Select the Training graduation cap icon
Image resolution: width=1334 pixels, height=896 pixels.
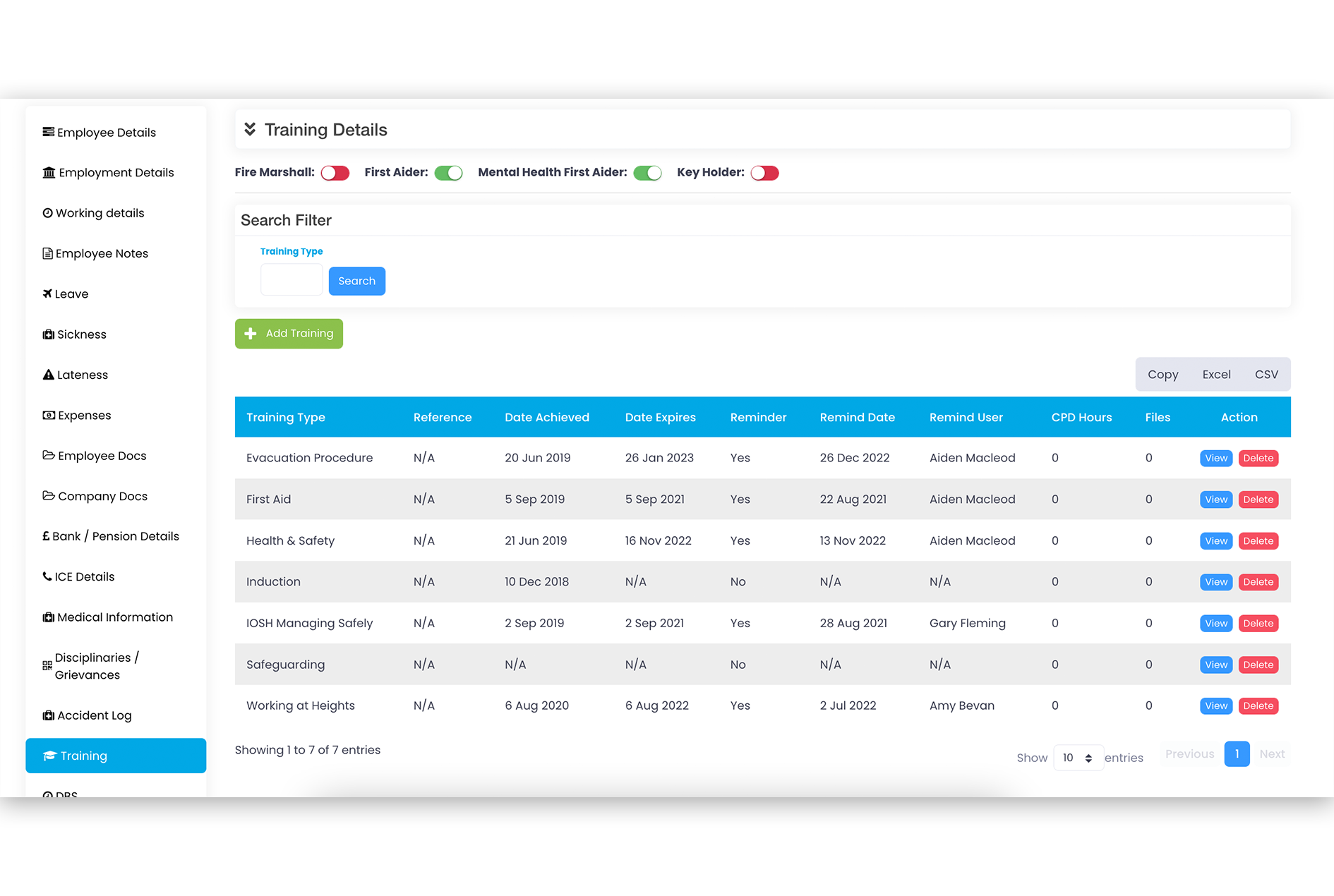click(50, 756)
